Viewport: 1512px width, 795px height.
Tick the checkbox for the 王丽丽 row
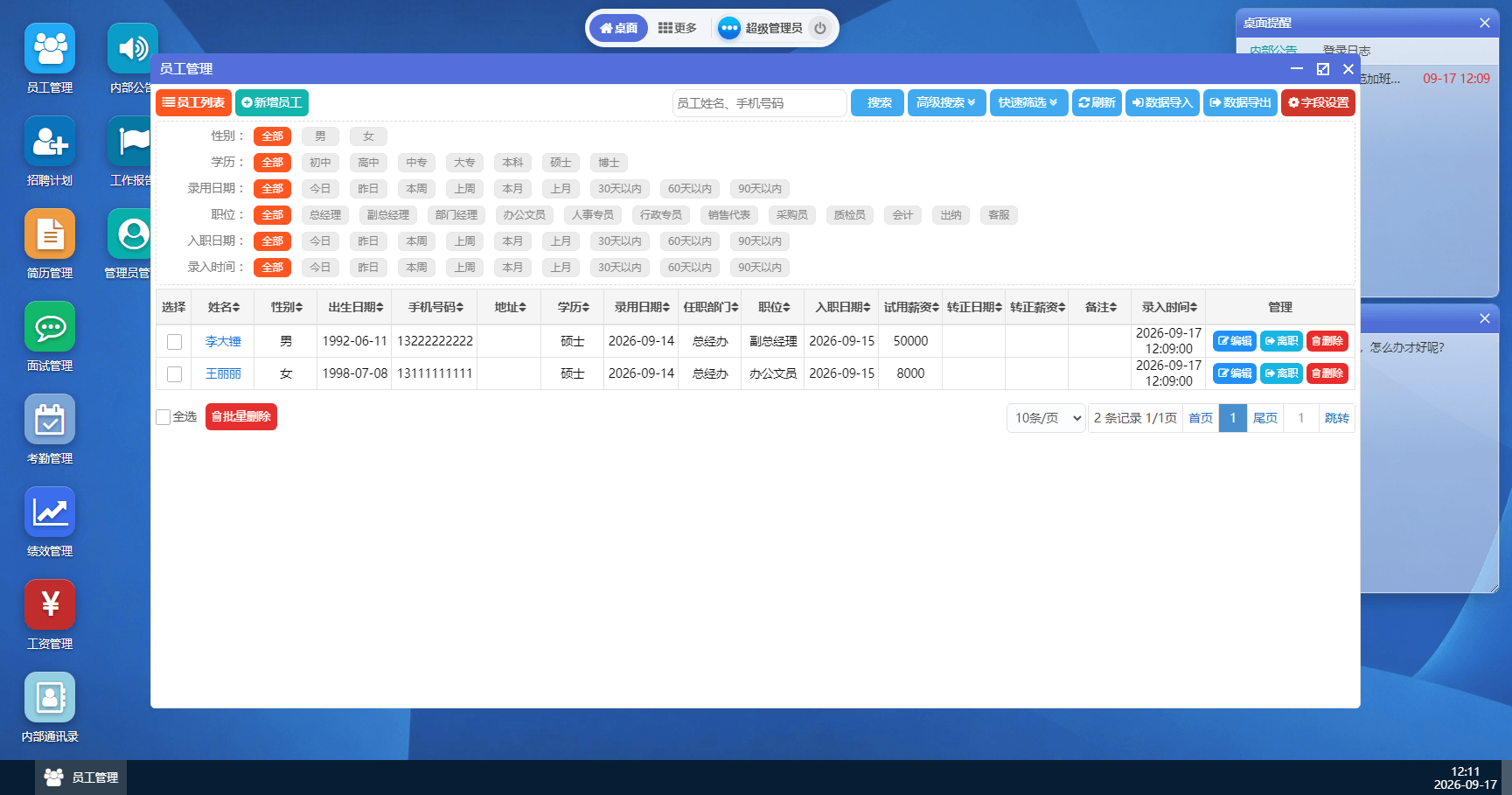coord(174,374)
